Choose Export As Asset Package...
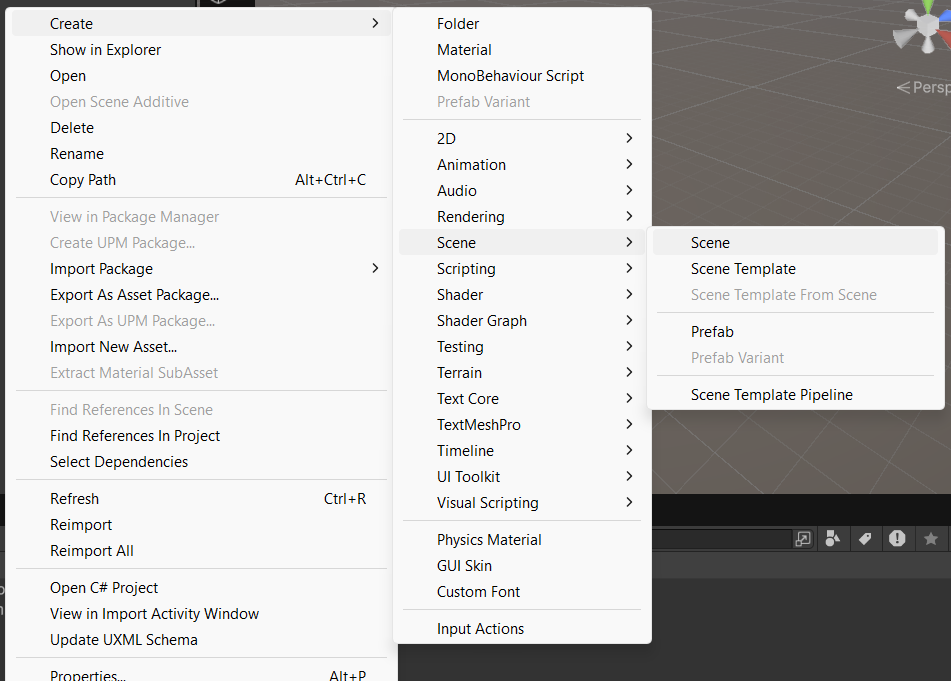Image resolution: width=951 pixels, height=681 pixels. click(x=201, y=295)
